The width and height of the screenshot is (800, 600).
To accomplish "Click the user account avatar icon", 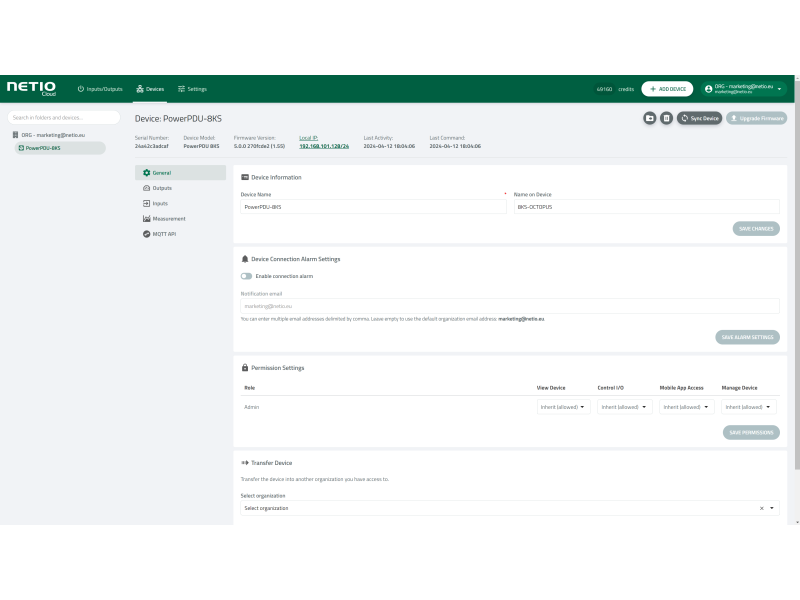I will click(x=708, y=89).
